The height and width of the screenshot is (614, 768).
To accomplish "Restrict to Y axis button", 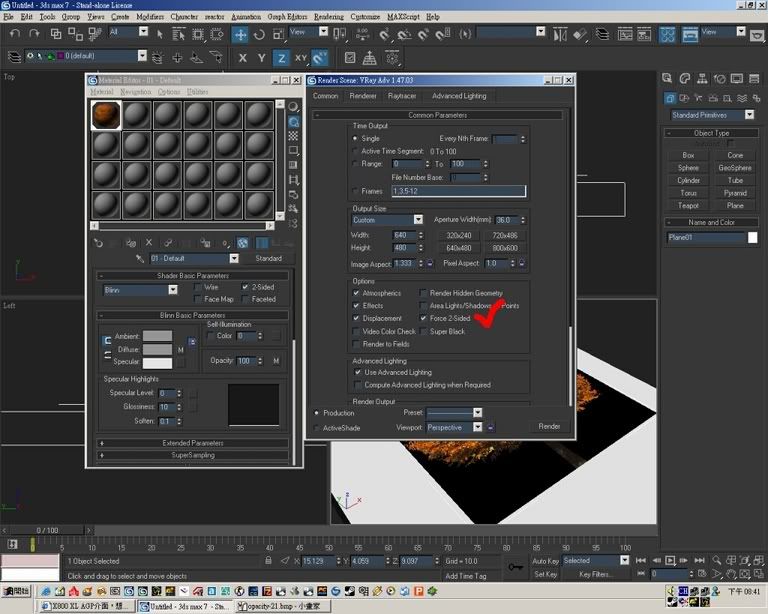I will (x=262, y=58).
